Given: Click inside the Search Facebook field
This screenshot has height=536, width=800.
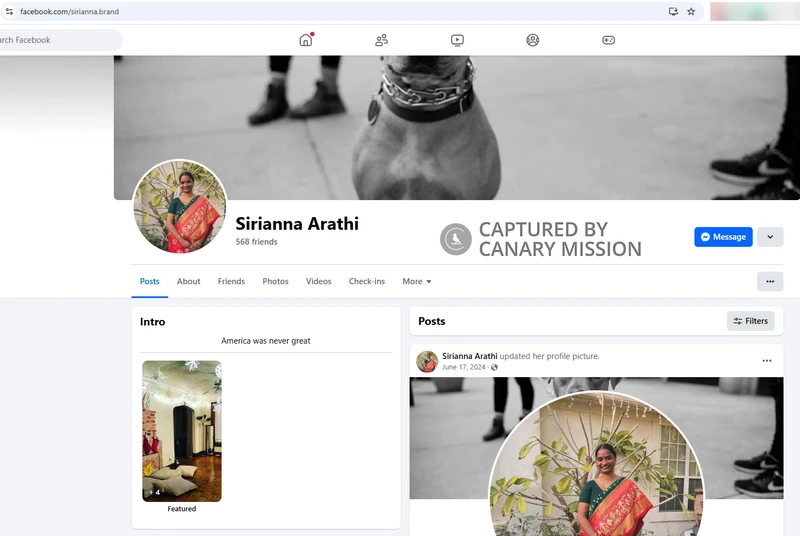Looking at the screenshot, I should pos(59,40).
